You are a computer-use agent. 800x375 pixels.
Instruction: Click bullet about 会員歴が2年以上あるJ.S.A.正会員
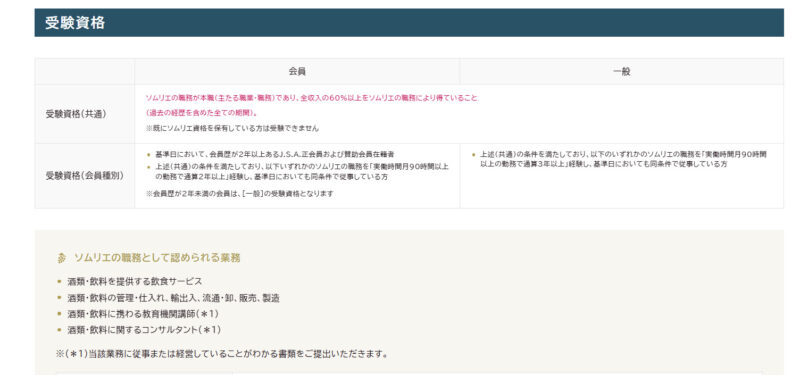point(274,154)
